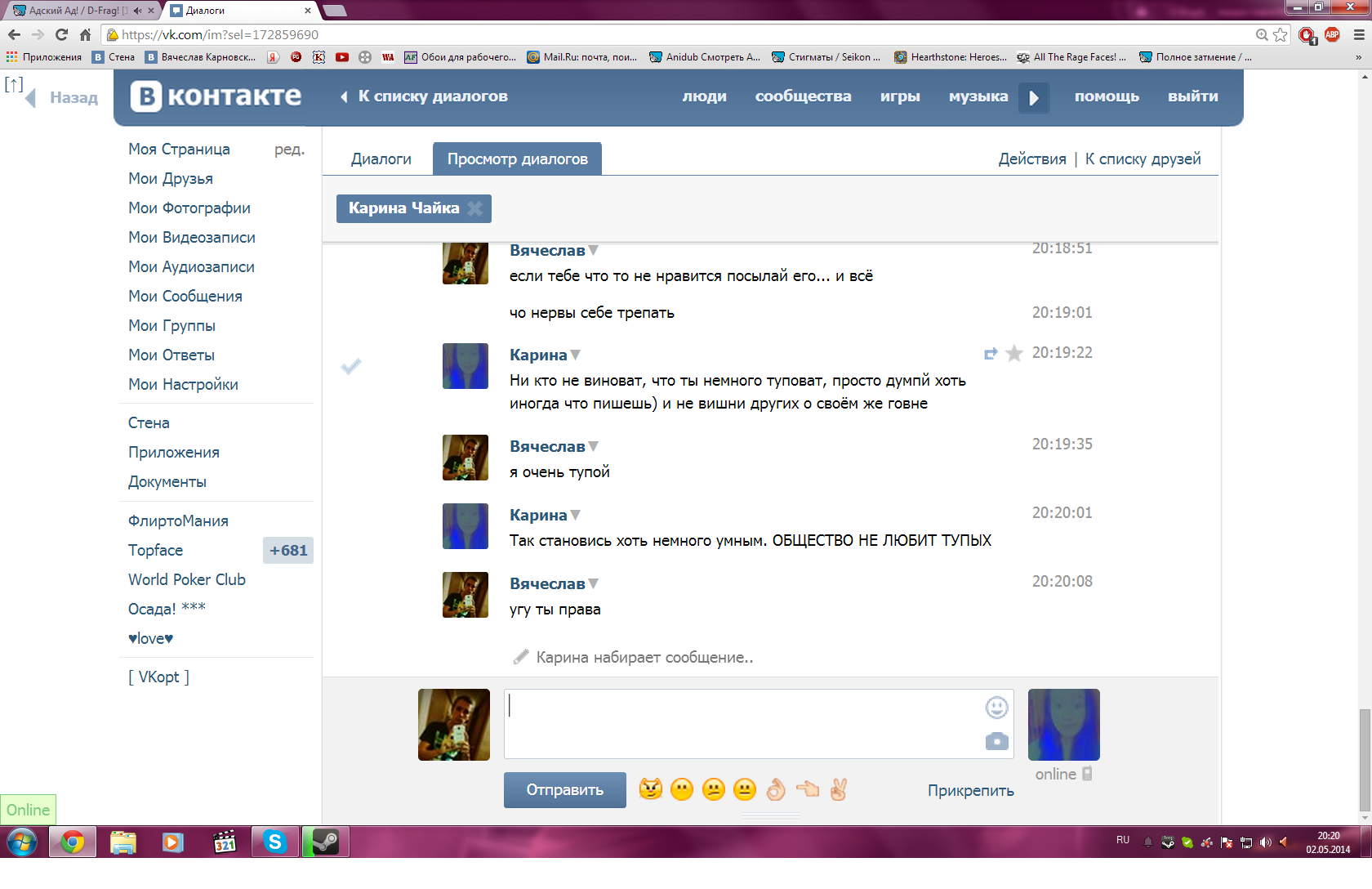Click the music play button in header
This screenshot has width=1372, height=889.
pyautogui.click(x=1034, y=97)
